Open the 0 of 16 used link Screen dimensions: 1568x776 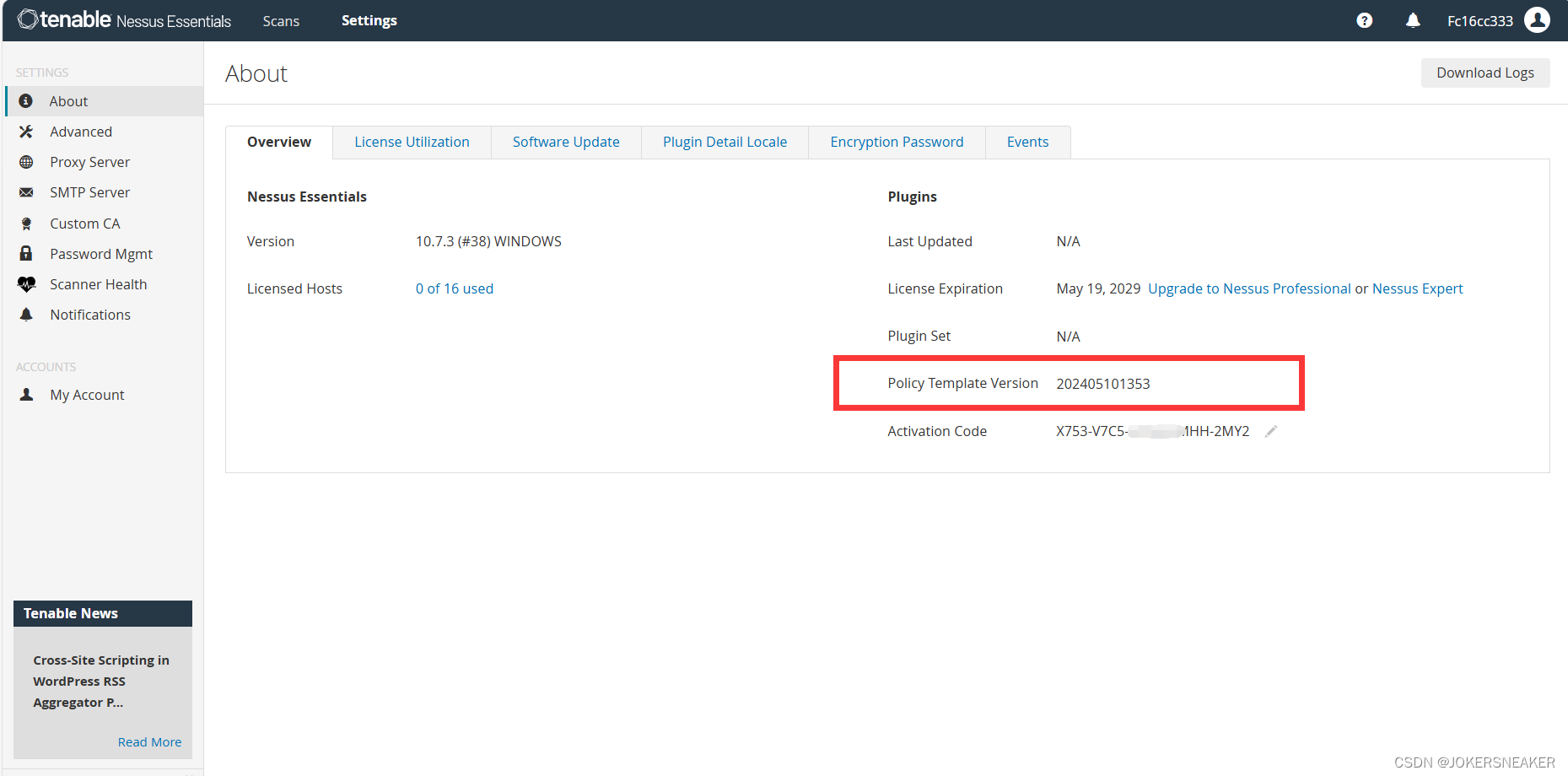coord(455,288)
